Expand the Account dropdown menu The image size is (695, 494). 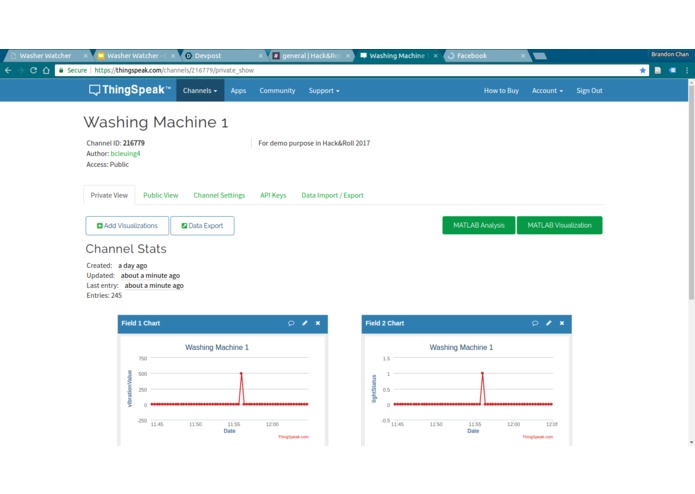547,90
